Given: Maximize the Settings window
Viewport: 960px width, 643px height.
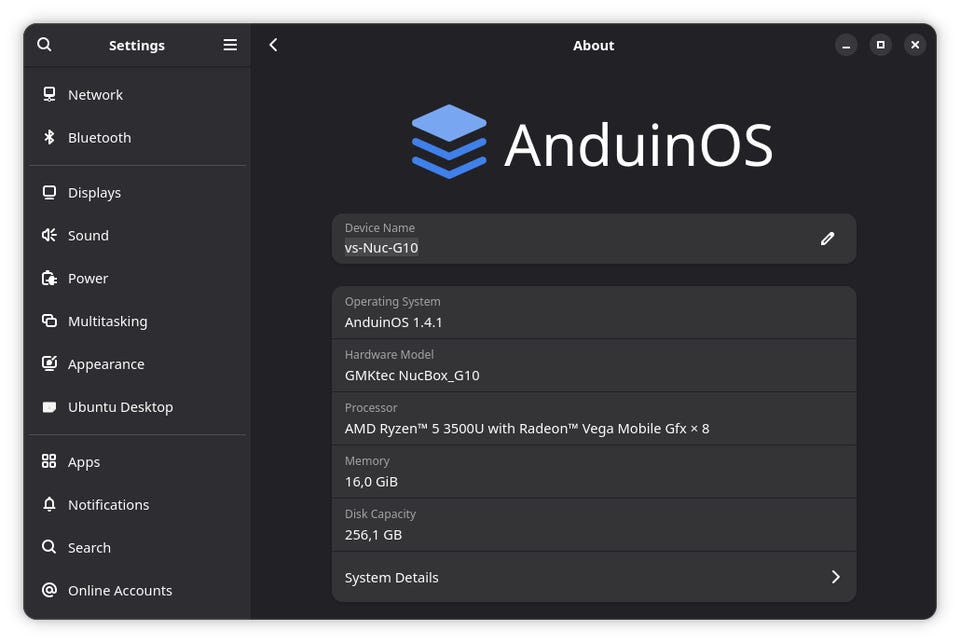Looking at the screenshot, I should point(880,45).
